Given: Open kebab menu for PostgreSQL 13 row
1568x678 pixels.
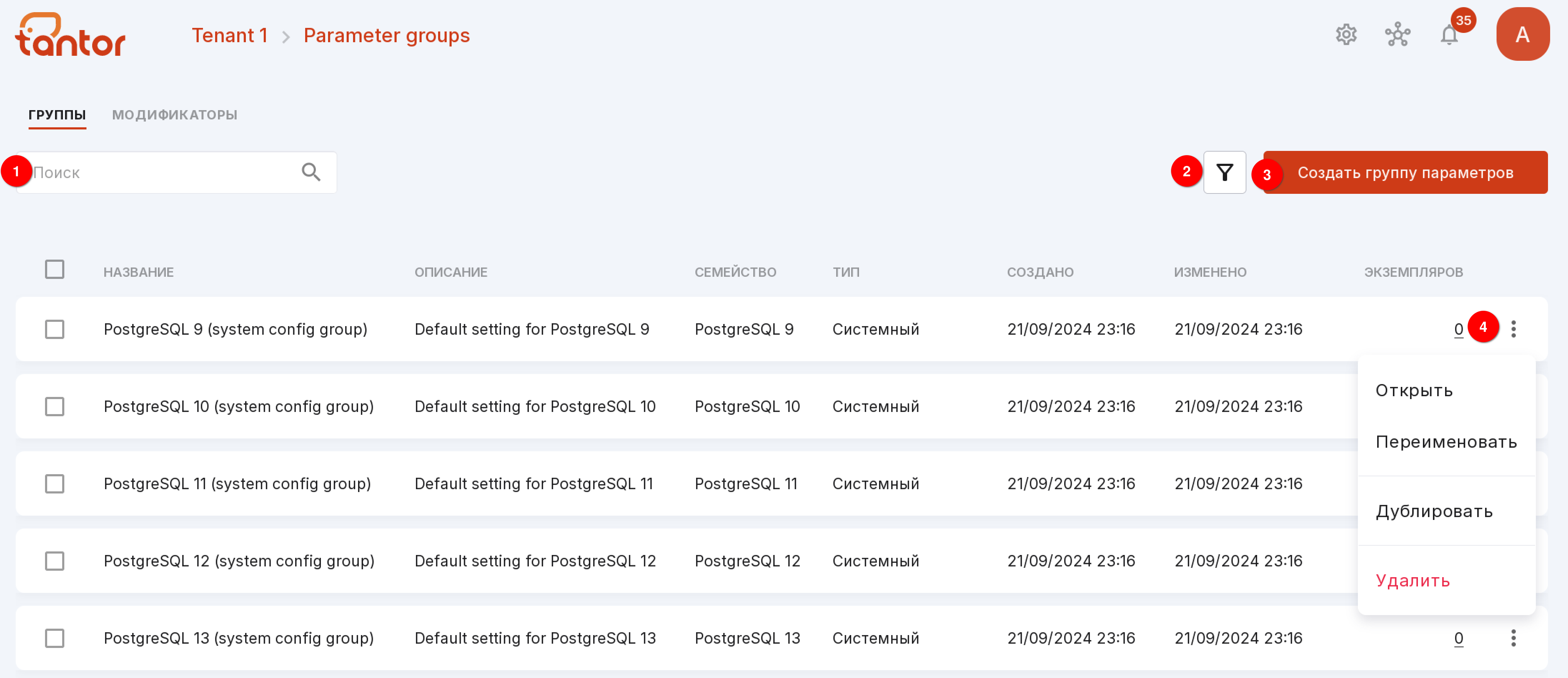Looking at the screenshot, I should pyautogui.click(x=1513, y=638).
